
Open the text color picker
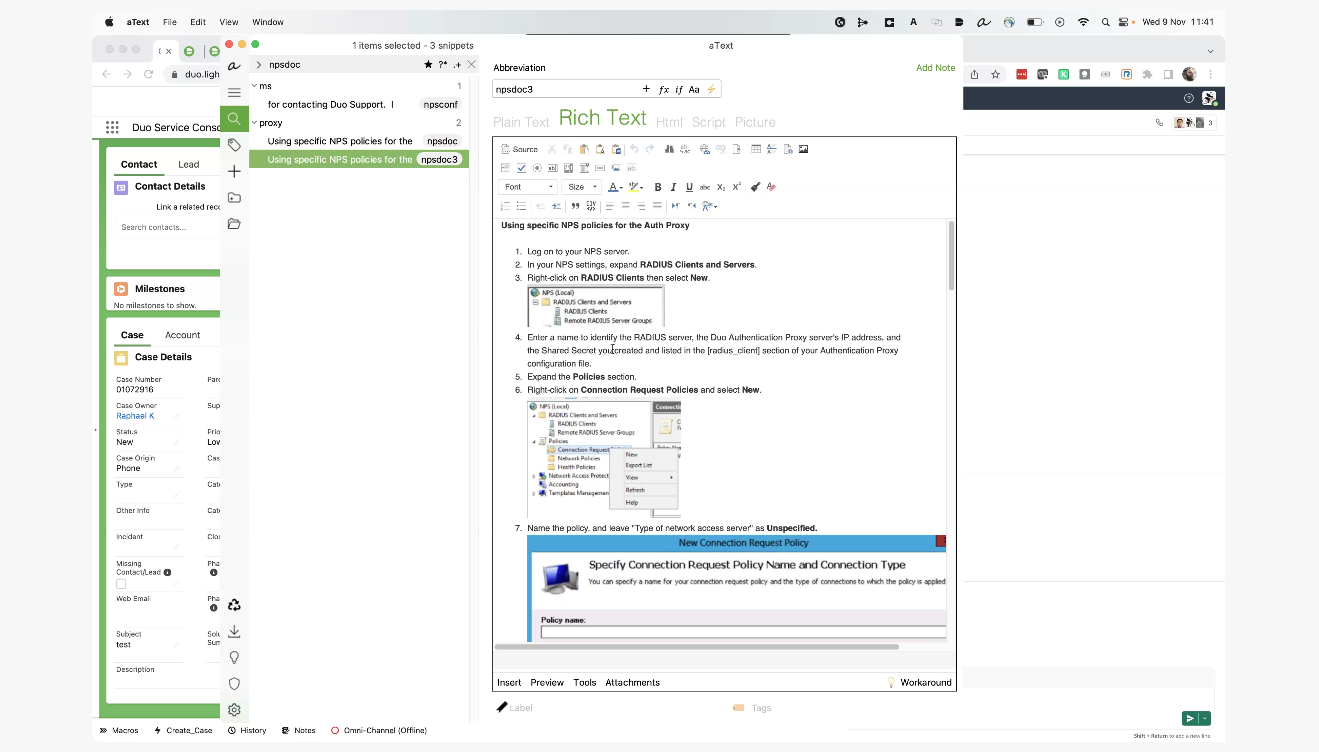coord(615,187)
